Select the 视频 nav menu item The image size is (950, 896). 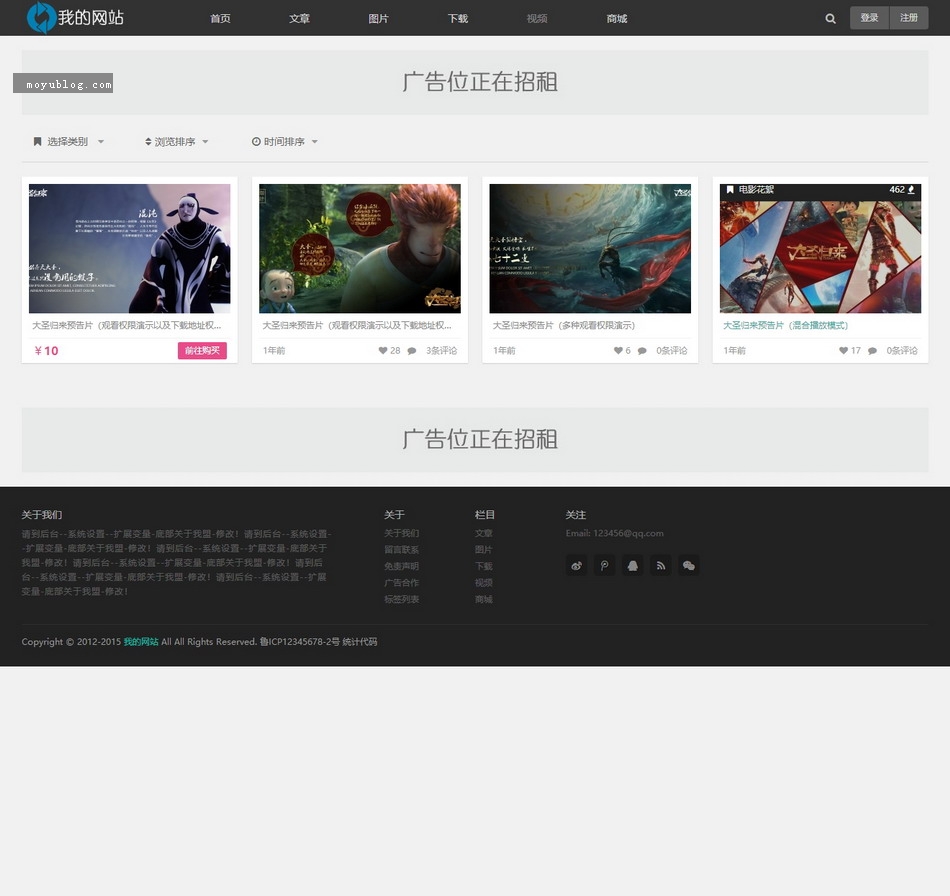point(537,19)
